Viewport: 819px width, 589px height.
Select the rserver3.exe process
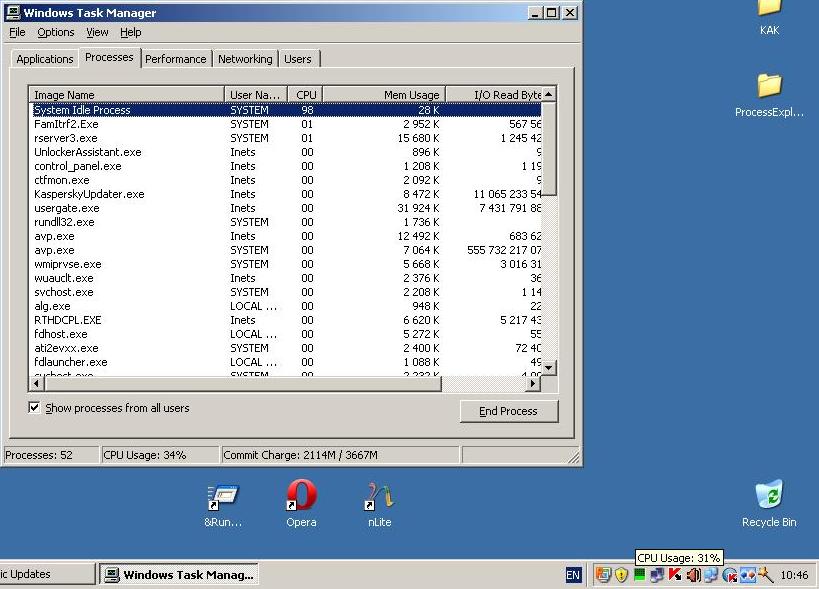[x=285, y=138]
